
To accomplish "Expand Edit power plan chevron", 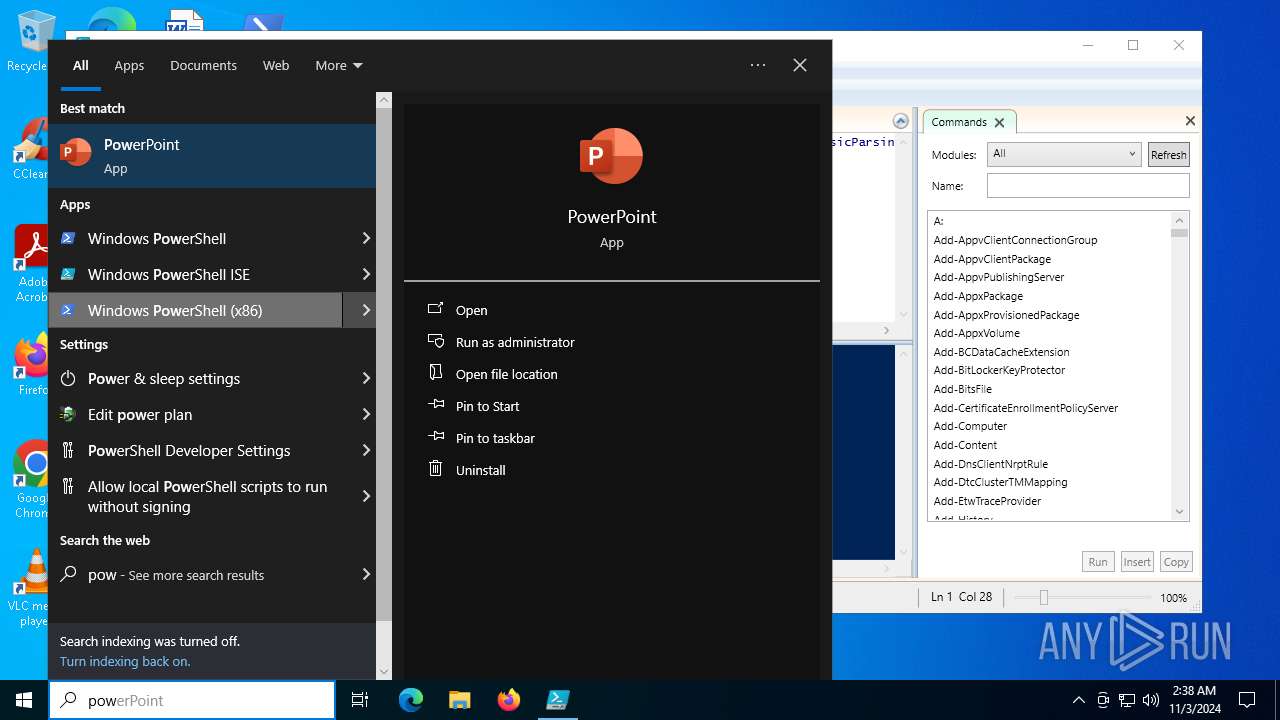I will pos(366,414).
